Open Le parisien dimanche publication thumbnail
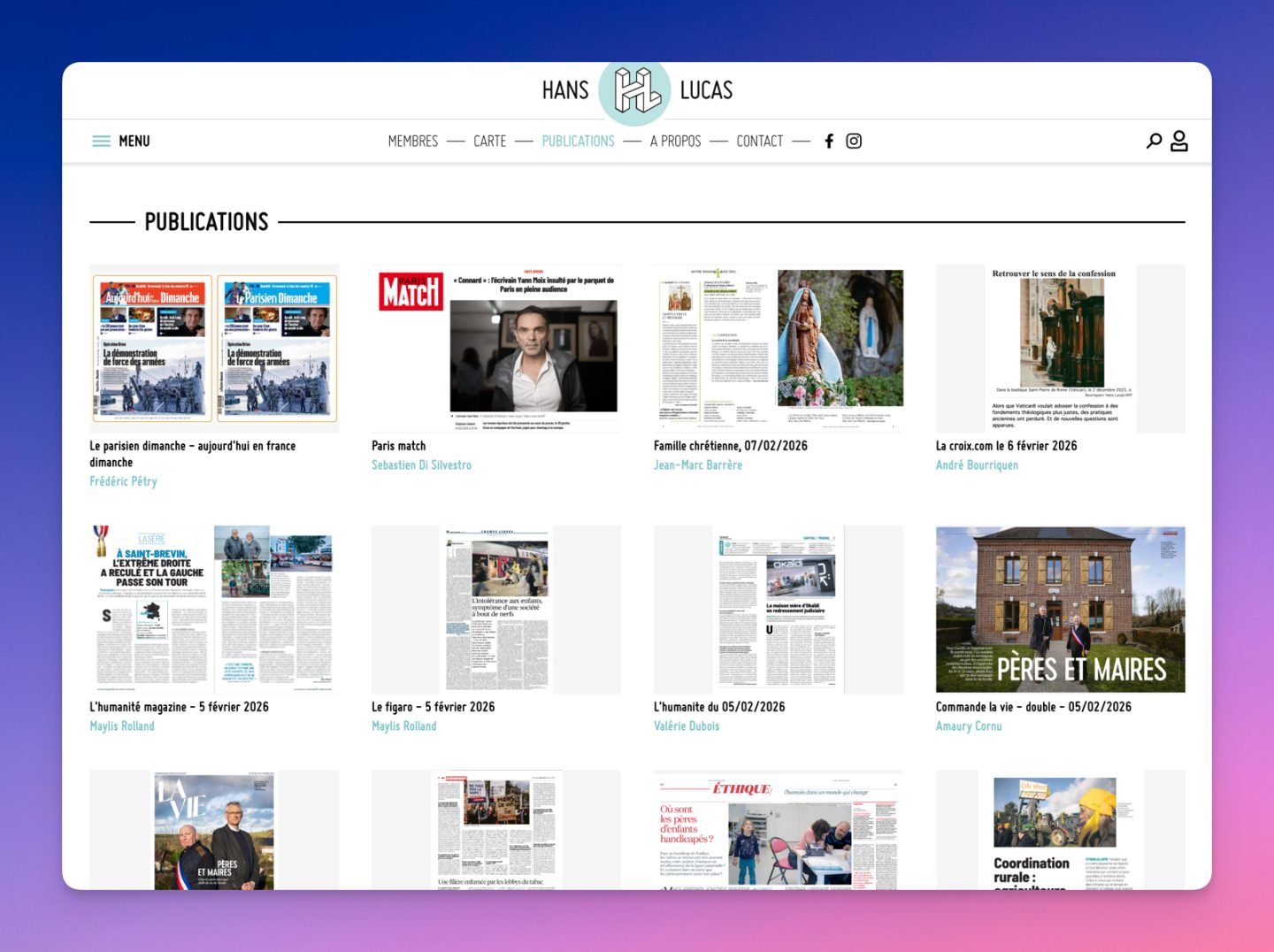 [214, 349]
